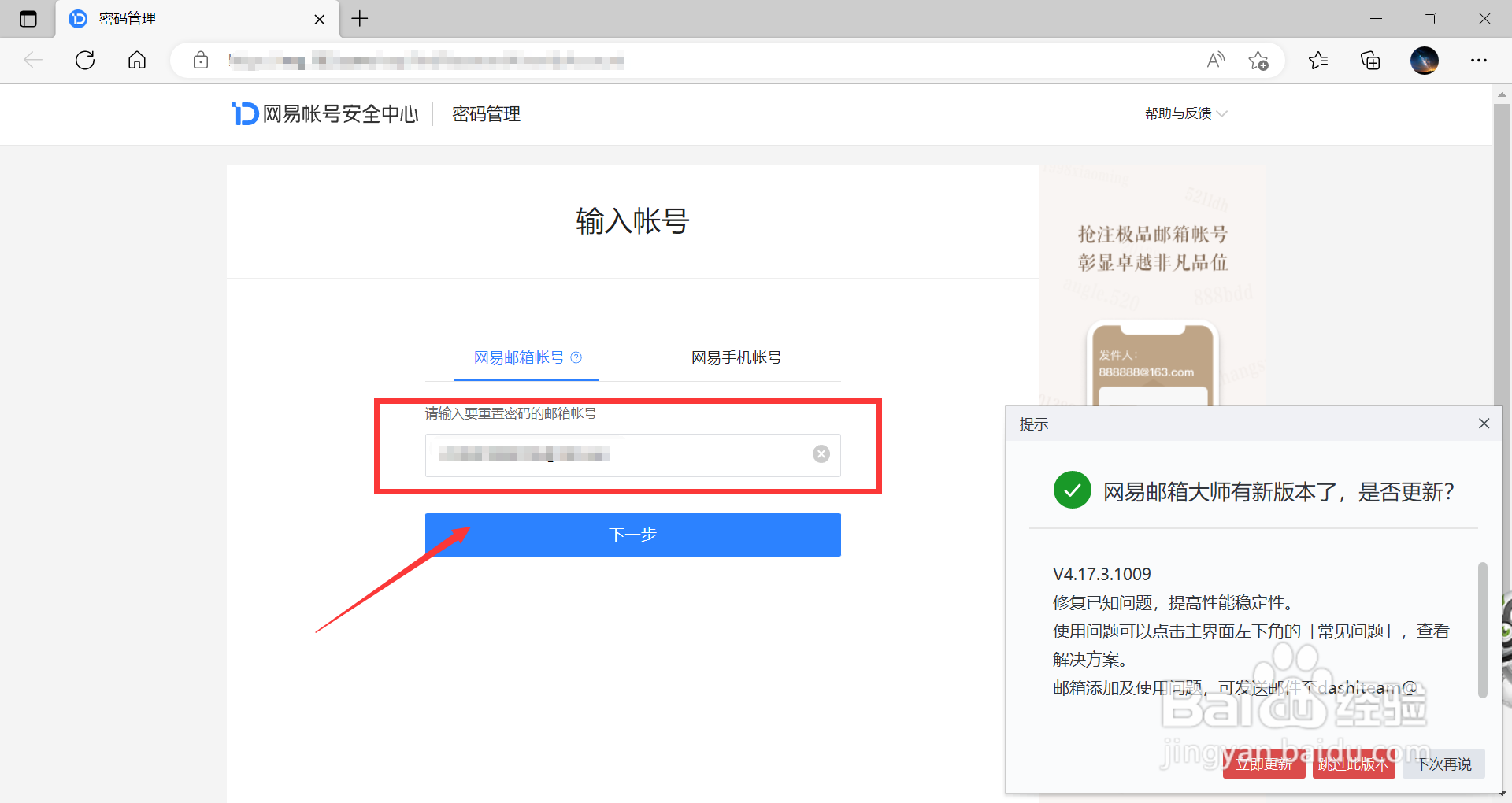This screenshot has height=803, width=1512.
Task: View site security lock information
Action: click(201, 60)
